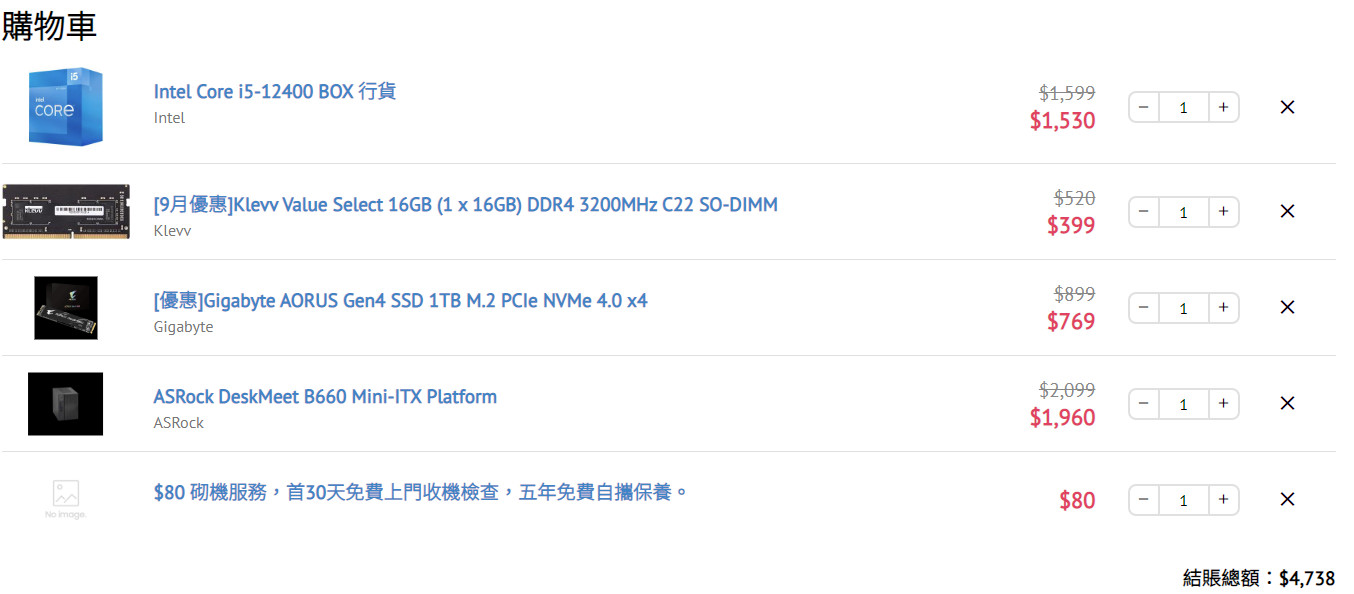Increase Intel Core i5-12400 quantity

point(1223,107)
